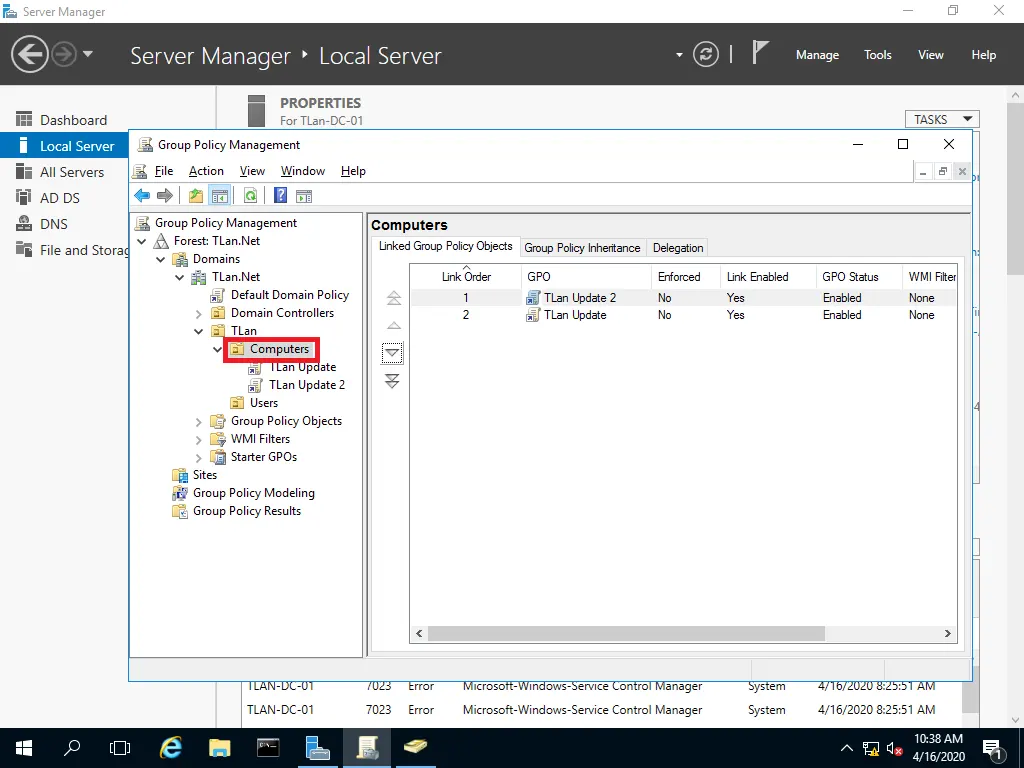Open Help via blue question mark icon
This screenshot has width=1024, height=768.
[281, 196]
